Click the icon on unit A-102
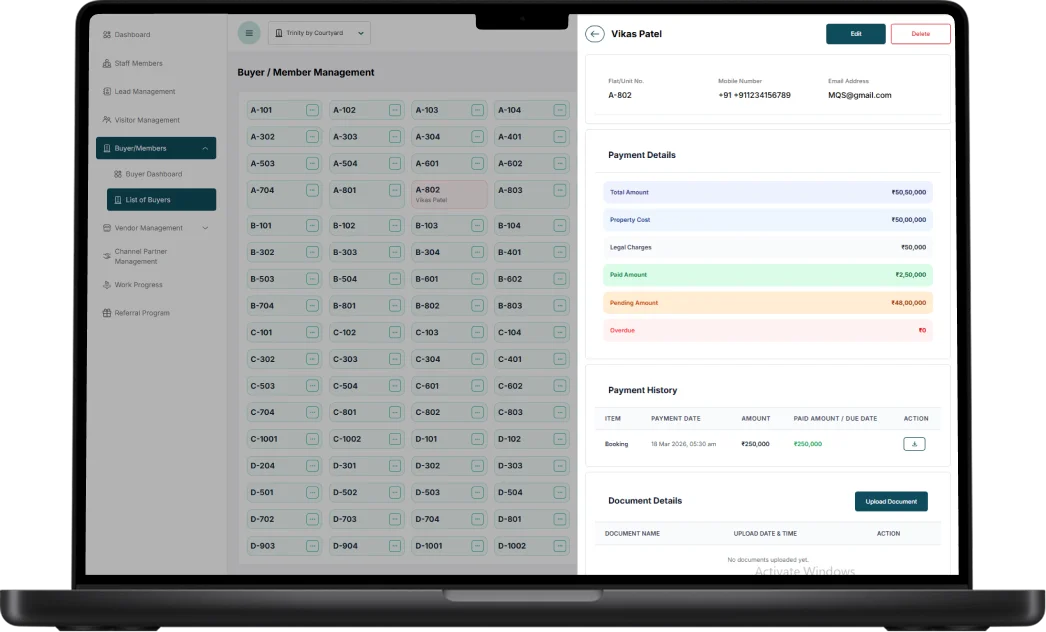The height and width of the screenshot is (632, 1046). click(395, 110)
